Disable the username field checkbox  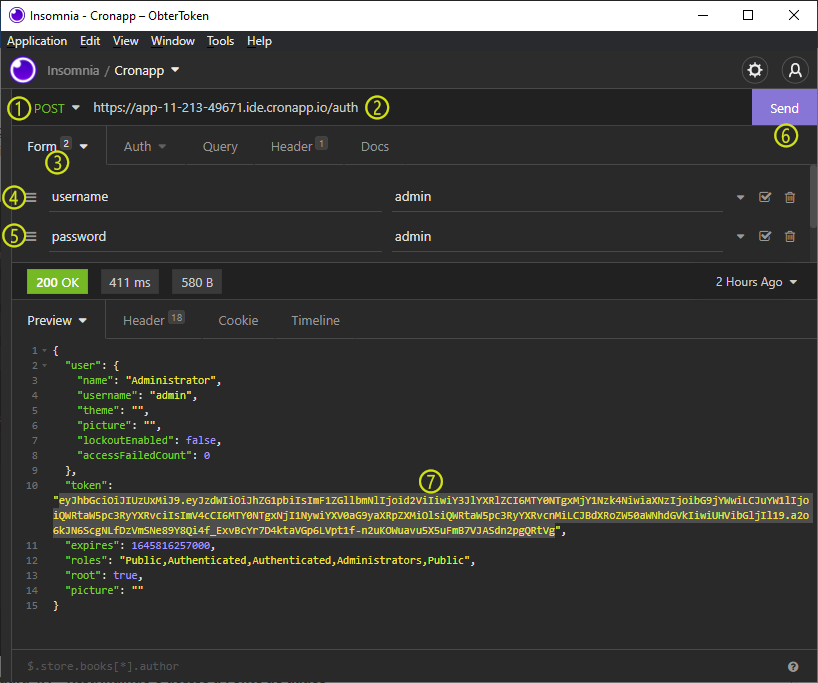click(765, 197)
